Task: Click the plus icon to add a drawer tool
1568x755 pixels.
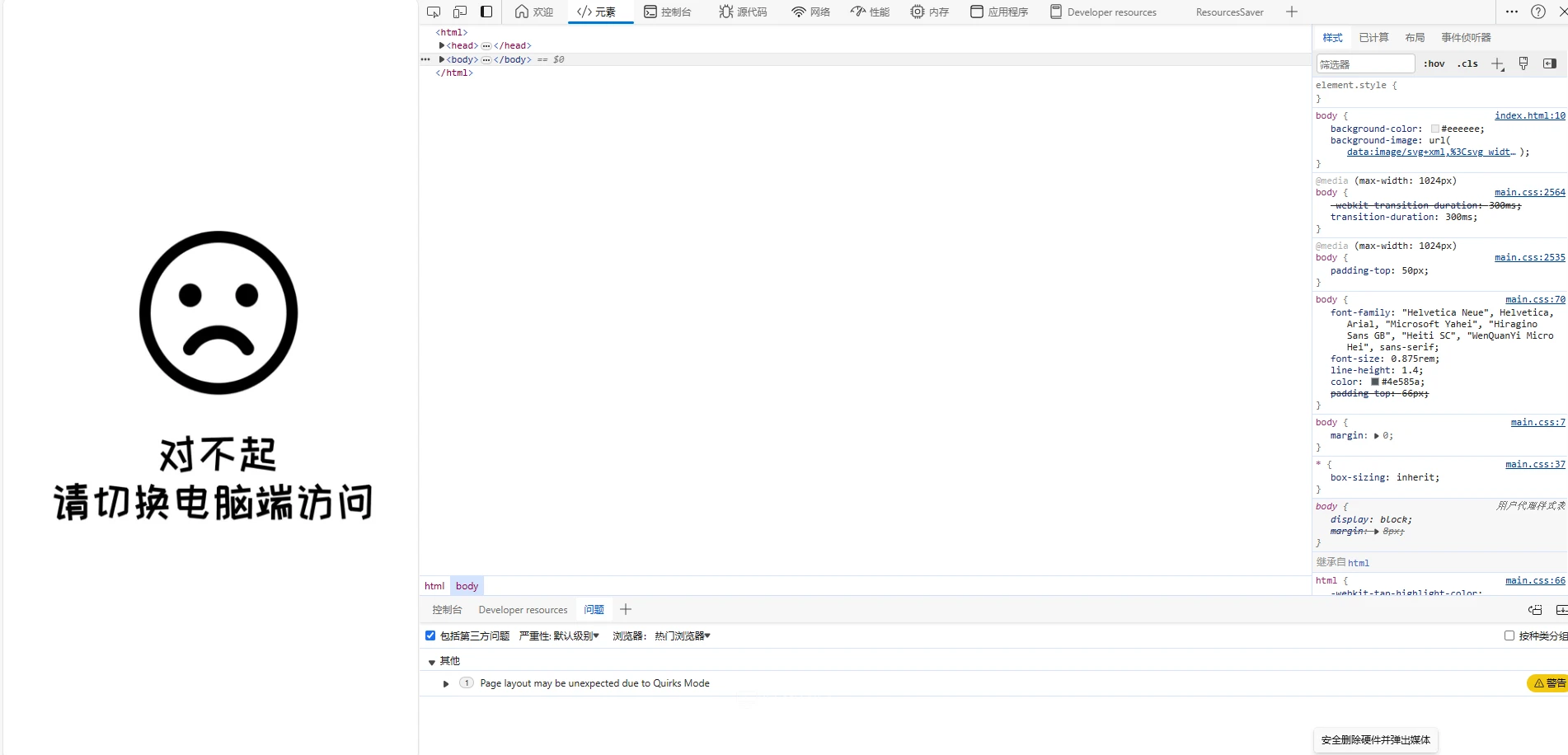Action: click(626, 609)
